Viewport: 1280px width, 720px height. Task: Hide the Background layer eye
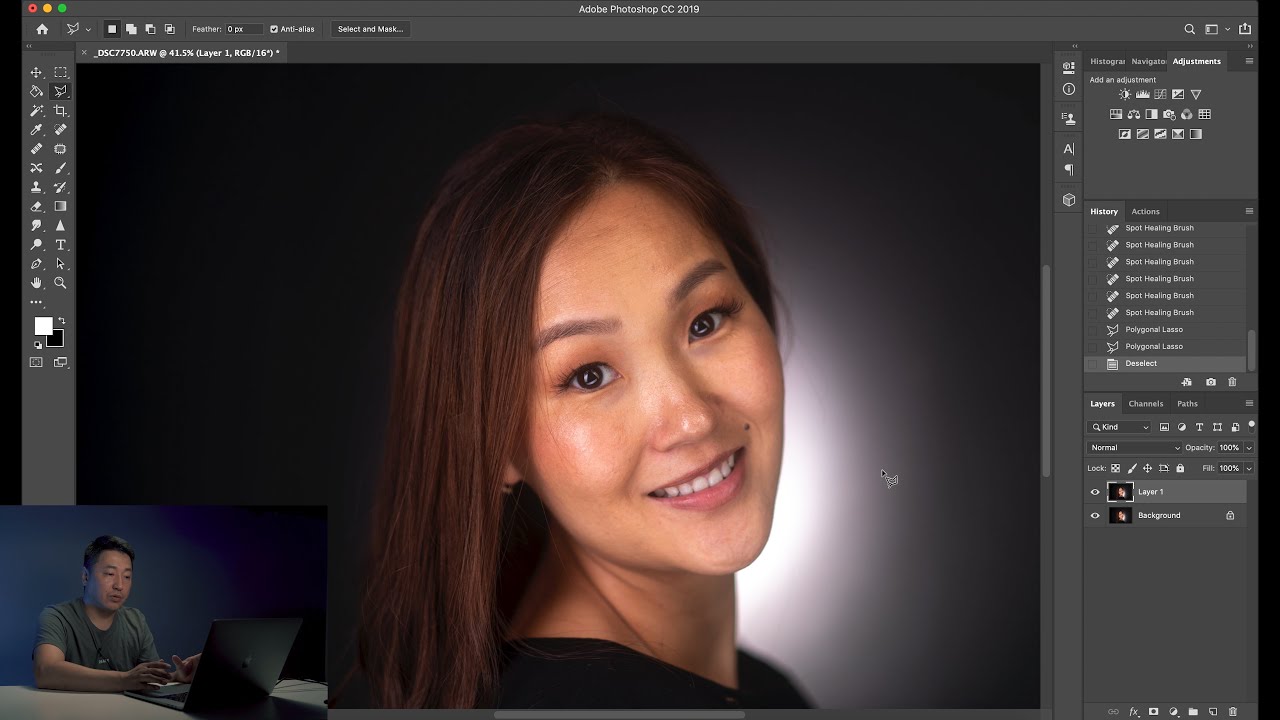click(x=1095, y=516)
